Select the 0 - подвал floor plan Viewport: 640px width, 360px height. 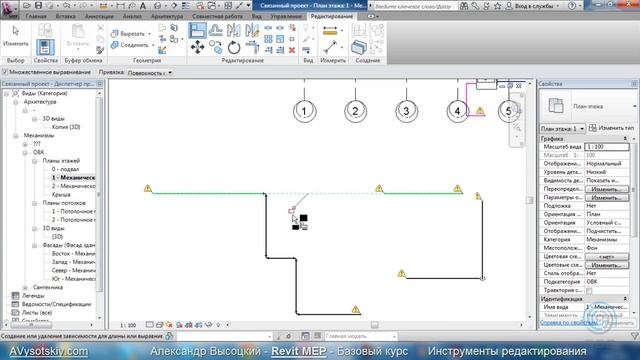click(x=65, y=169)
